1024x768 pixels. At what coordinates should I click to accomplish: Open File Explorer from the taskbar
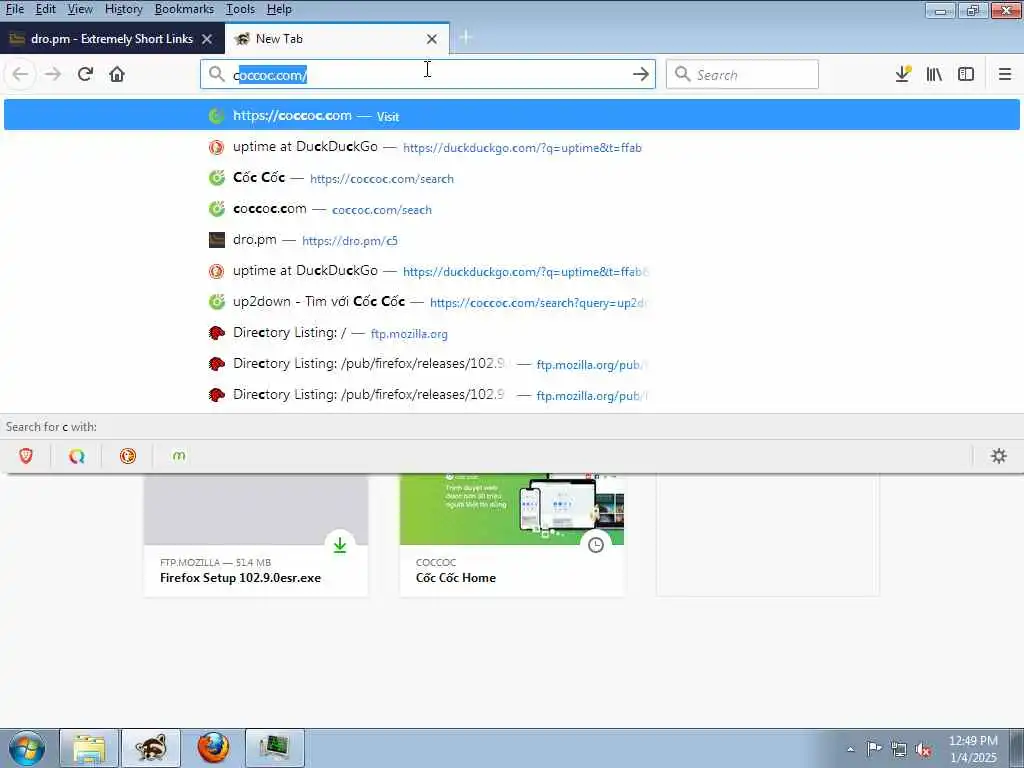coord(89,748)
